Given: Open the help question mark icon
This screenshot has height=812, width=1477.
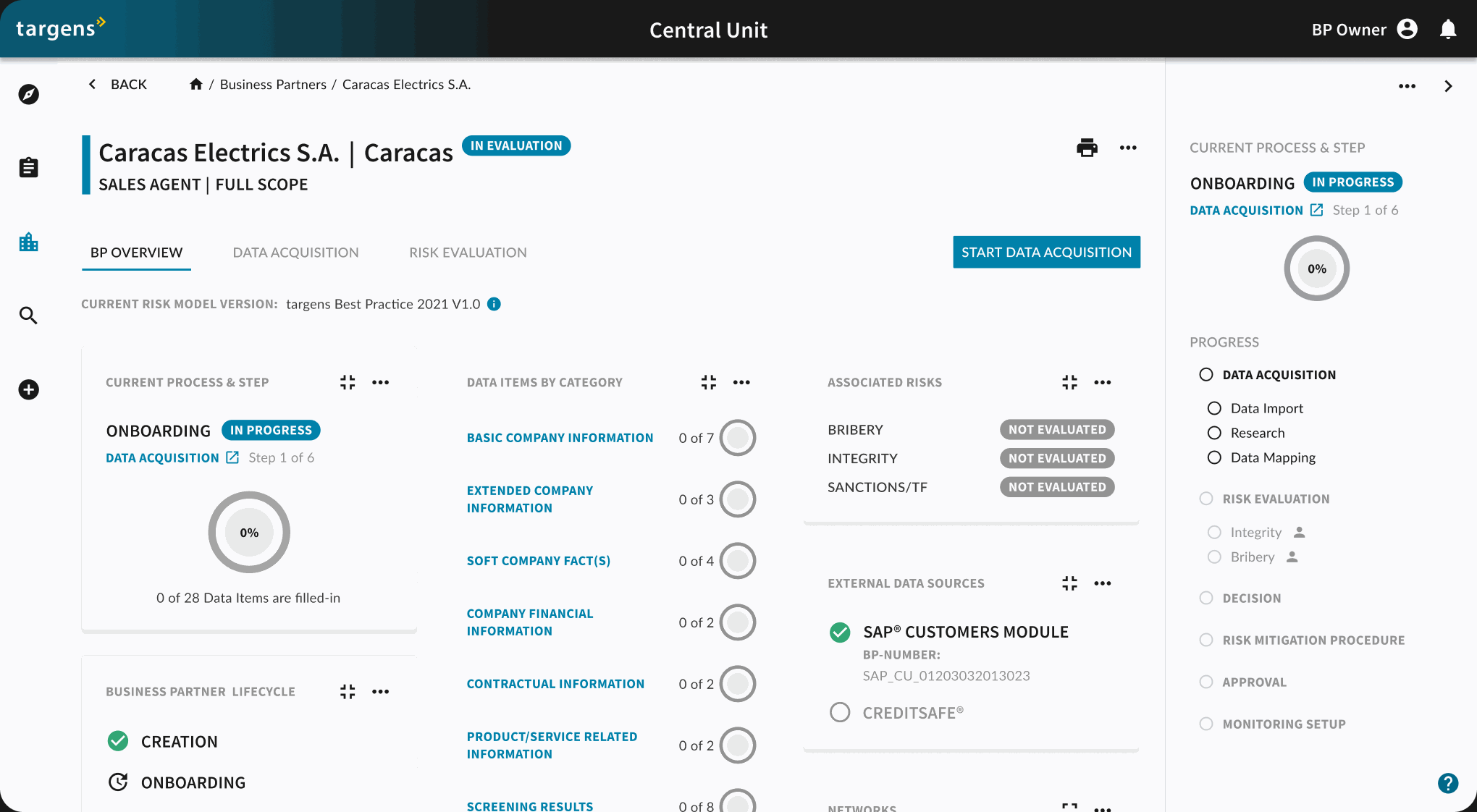Looking at the screenshot, I should click(1448, 783).
